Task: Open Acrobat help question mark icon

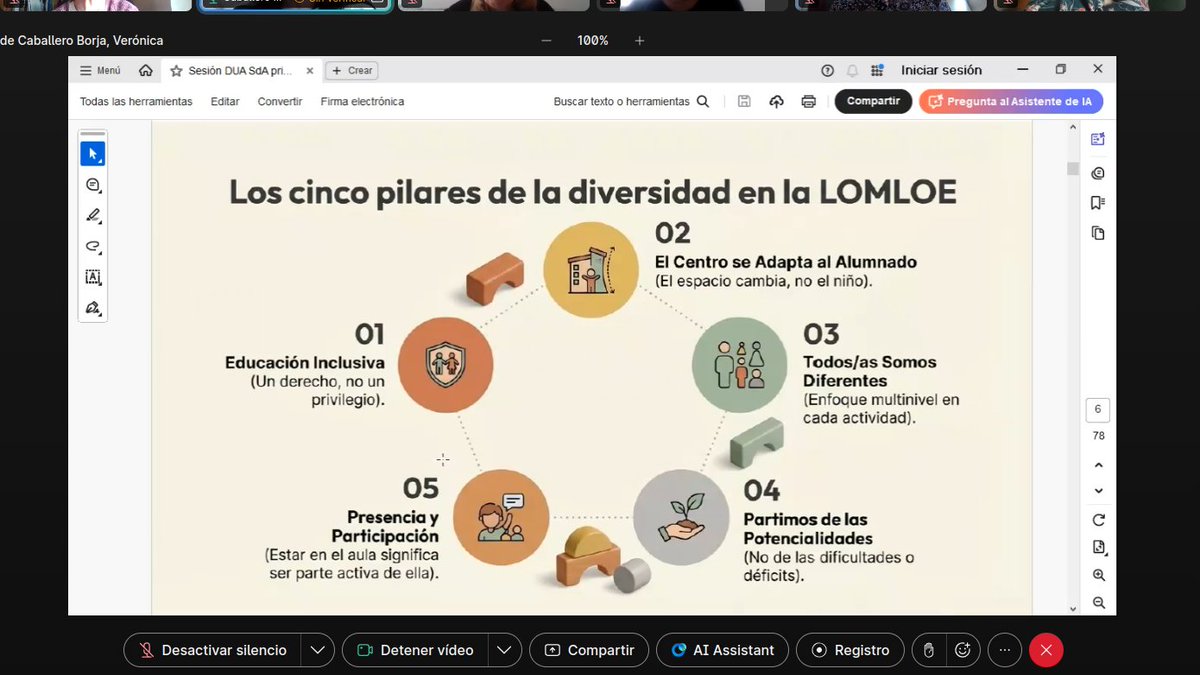Action: [827, 71]
